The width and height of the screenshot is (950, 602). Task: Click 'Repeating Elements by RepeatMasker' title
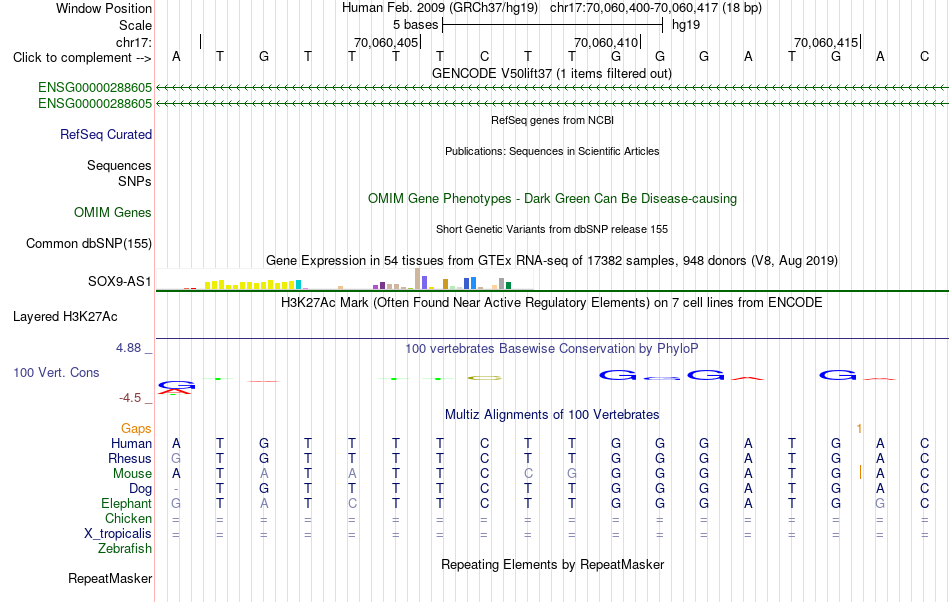pyautogui.click(x=552, y=564)
